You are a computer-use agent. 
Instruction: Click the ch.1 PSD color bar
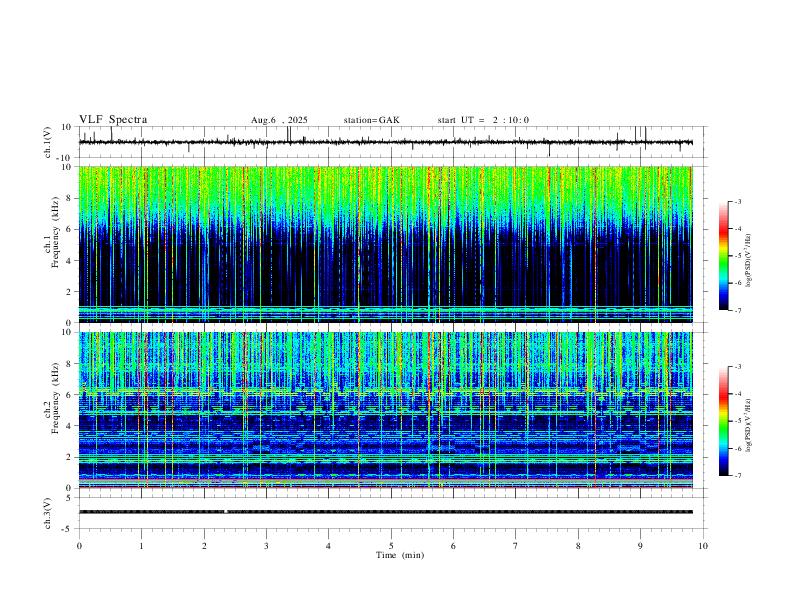click(x=723, y=256)
